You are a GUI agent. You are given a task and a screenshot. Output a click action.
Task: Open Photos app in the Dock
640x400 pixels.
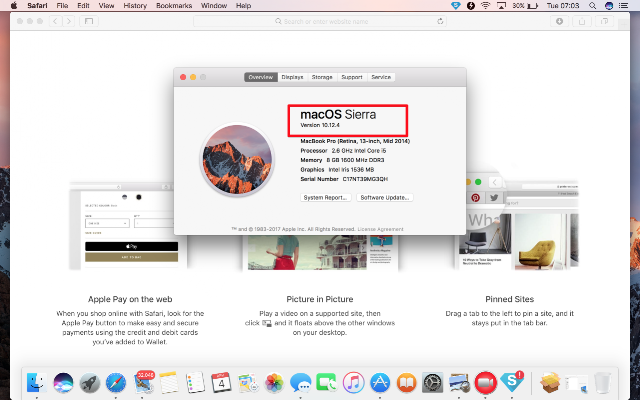[274, 383]
